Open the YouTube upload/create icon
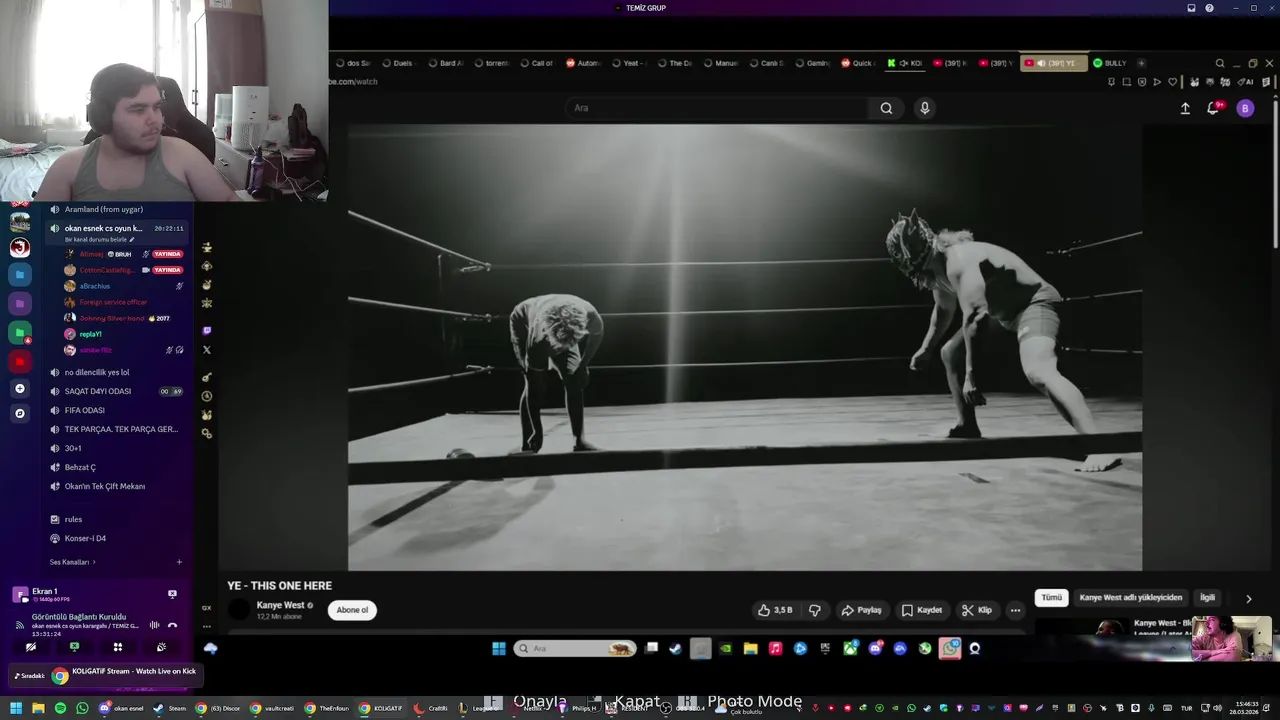This screenshot has height=720, width=1280. 1185,108
